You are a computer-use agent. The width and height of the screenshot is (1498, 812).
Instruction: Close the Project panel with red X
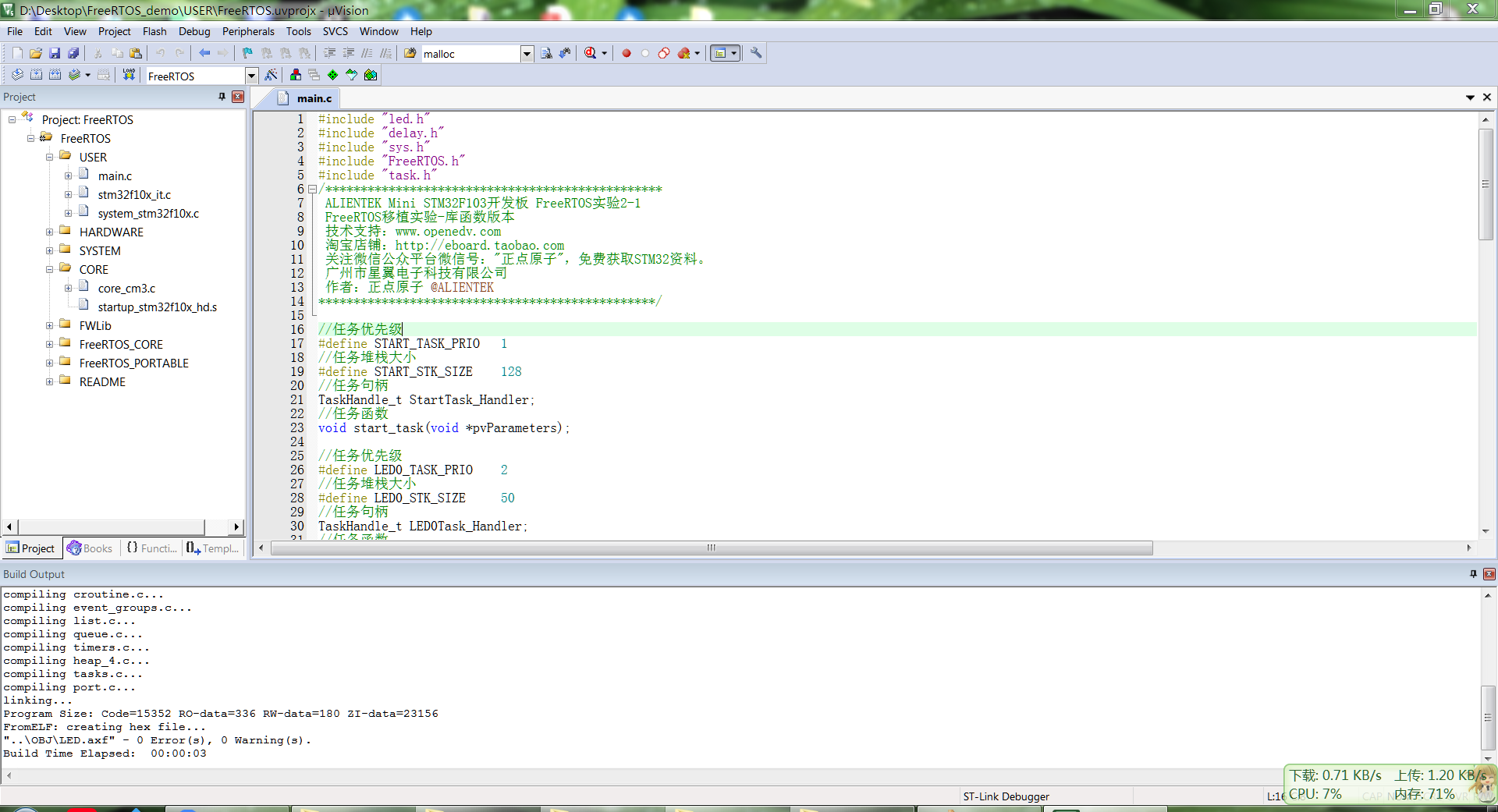[x=238, y=97]
